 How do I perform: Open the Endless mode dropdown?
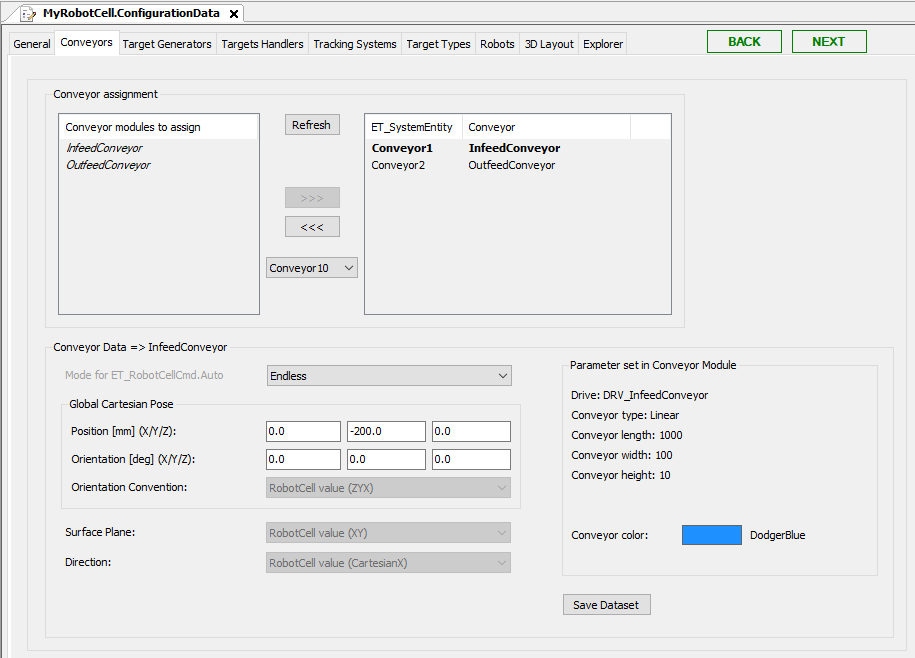click(389, 376)
